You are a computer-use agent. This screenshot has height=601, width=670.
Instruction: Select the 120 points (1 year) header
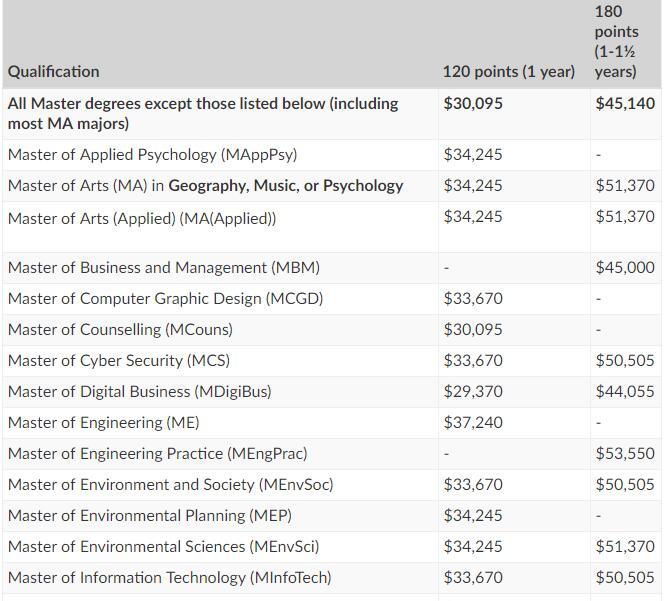[508, 71]
